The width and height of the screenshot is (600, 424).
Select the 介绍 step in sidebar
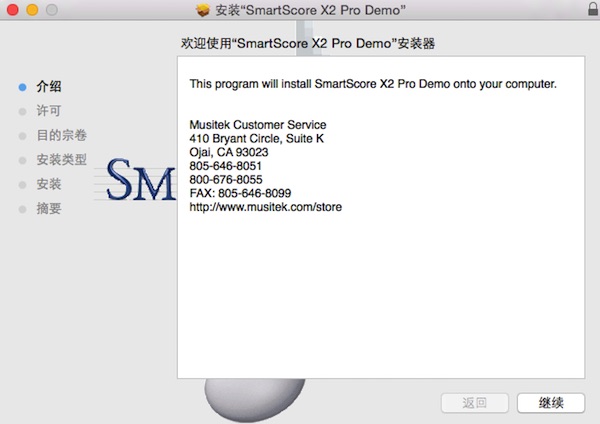click(49, 86)
